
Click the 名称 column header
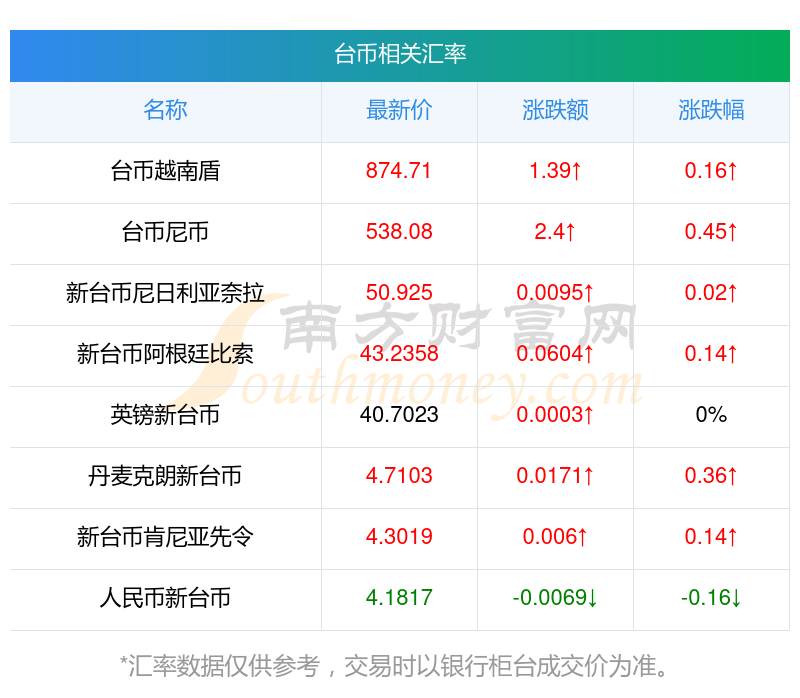click(165, 110)
